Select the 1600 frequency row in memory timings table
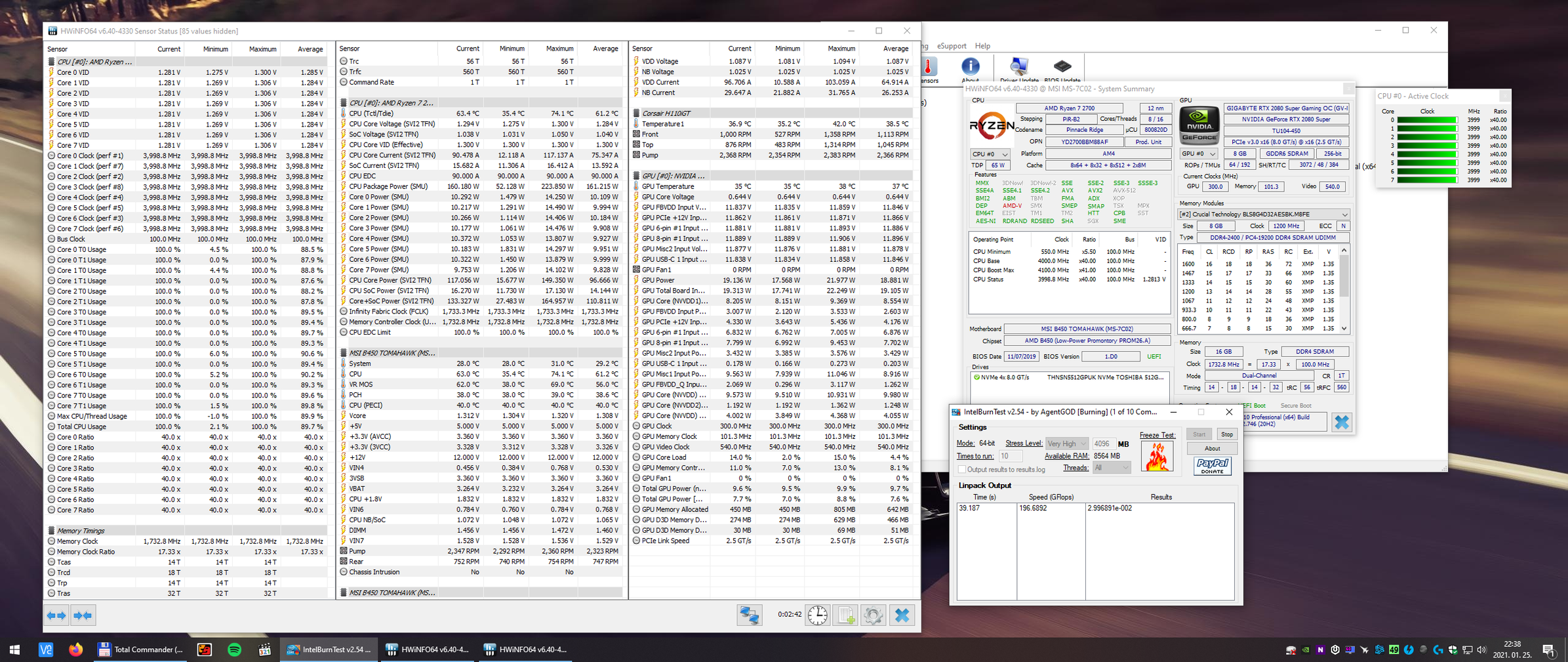Viewport: 1568px width, 662px height. [1258, 264]
